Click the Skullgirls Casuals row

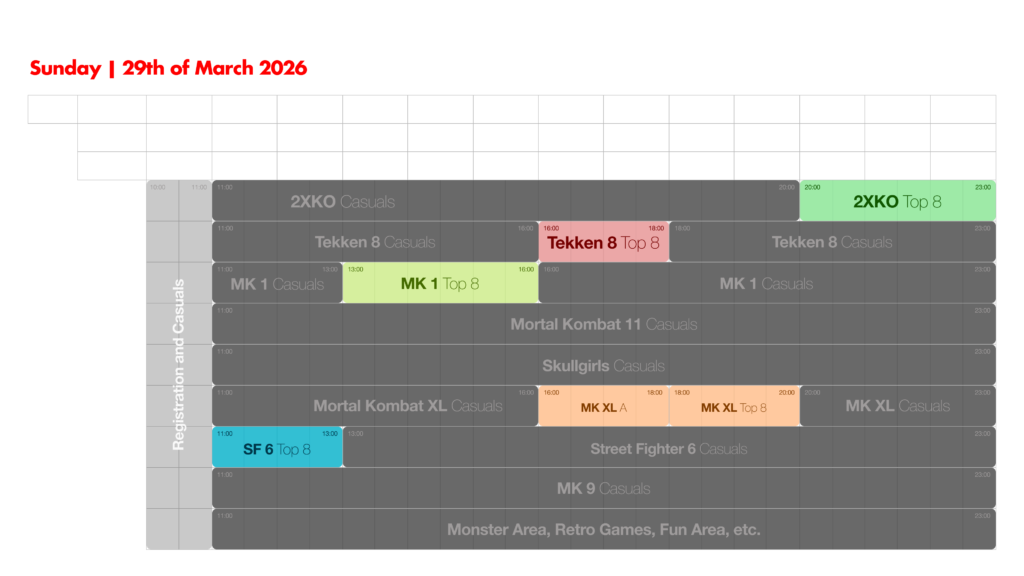point(603,366)
